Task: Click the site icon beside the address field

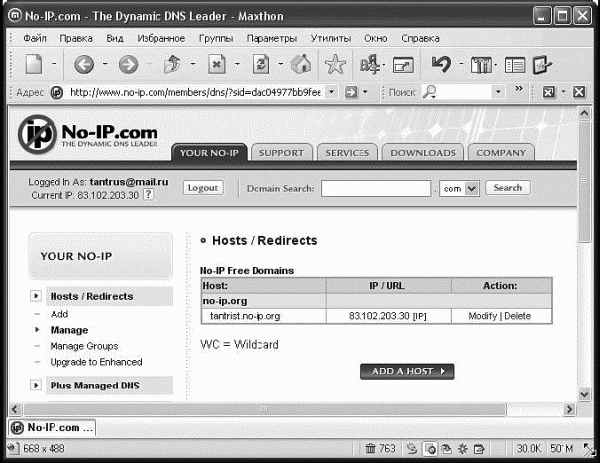Action: click(x=57, y=92)
